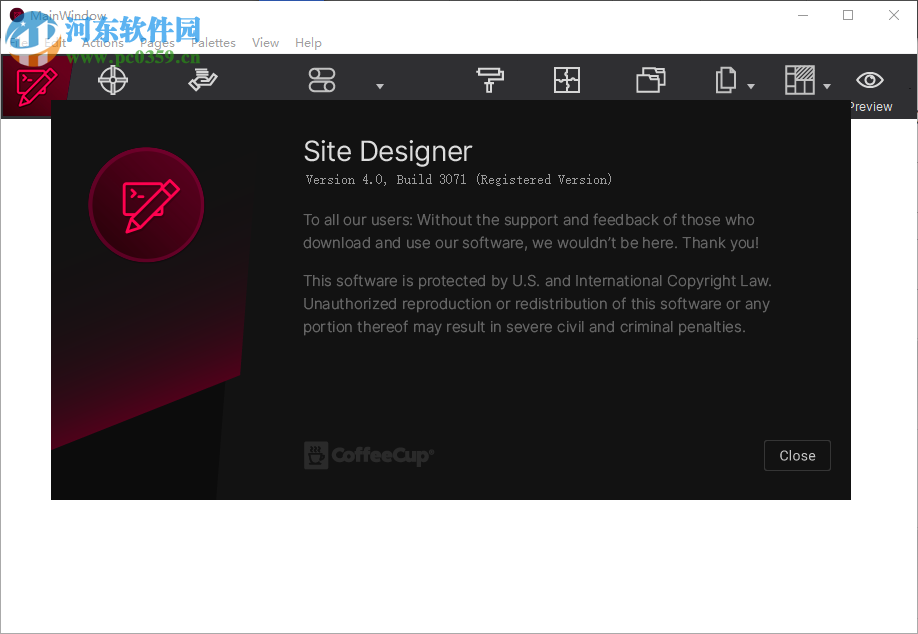Click the duplicate page toolbar icon
The height and width of the screenshot is (634, 918).
click(x=727, y=80)
